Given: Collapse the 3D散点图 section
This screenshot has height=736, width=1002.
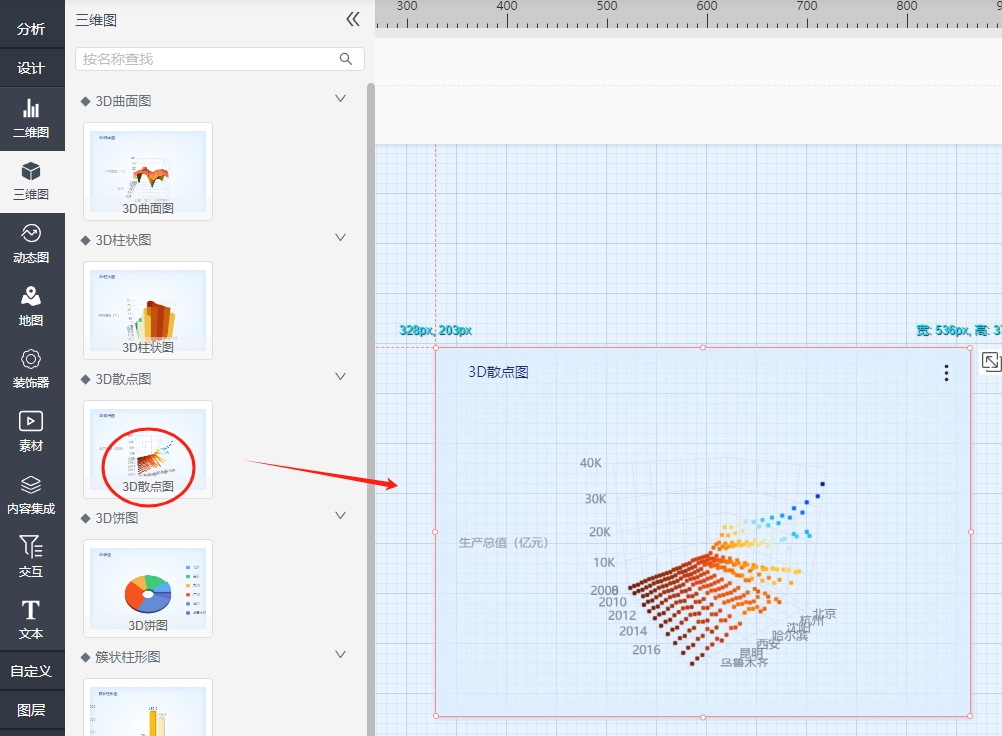Looking at the screenshot, I should click(340, 377).
